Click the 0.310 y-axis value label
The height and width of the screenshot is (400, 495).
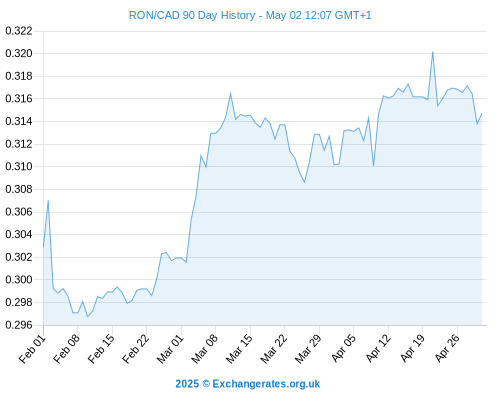pos(19,166)
